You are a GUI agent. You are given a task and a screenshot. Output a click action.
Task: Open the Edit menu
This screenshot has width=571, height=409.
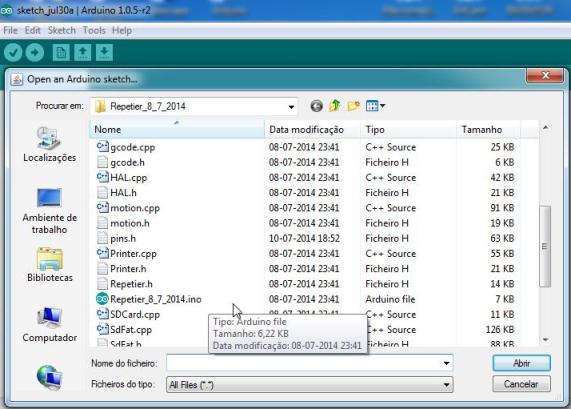coord(32,31)
